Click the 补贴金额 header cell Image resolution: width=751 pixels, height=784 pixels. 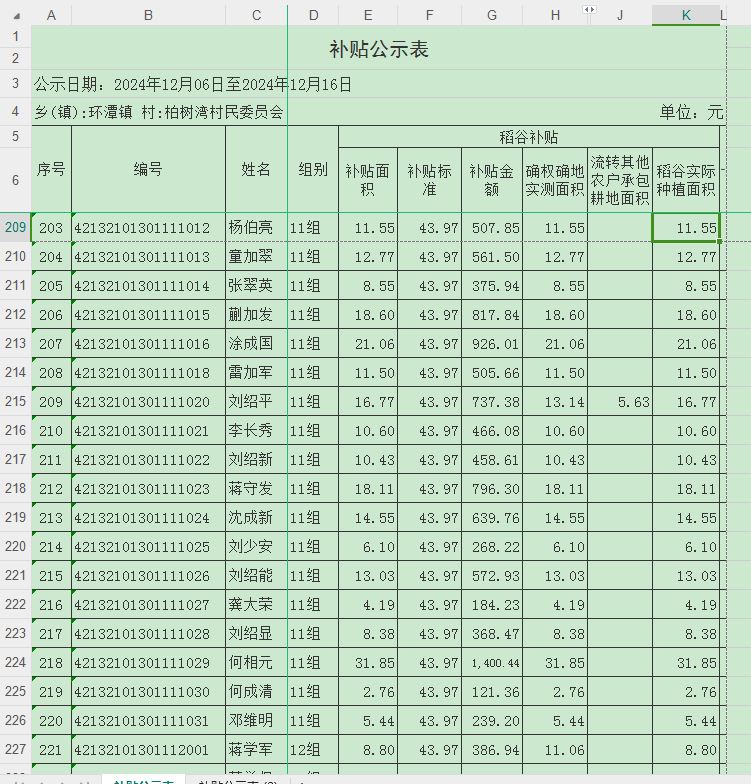point(492,180)
